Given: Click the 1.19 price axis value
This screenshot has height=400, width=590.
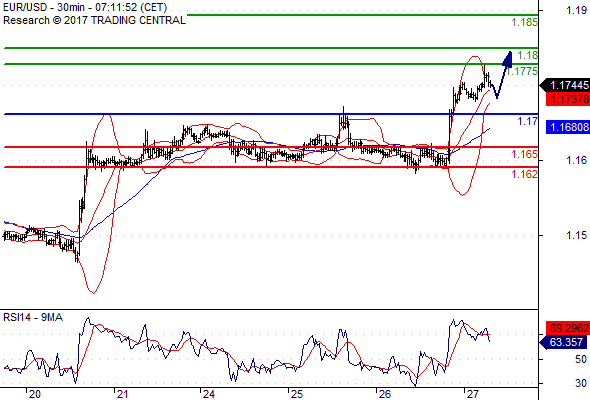Looking at the screenshot, I should click(x=576, y=10).
